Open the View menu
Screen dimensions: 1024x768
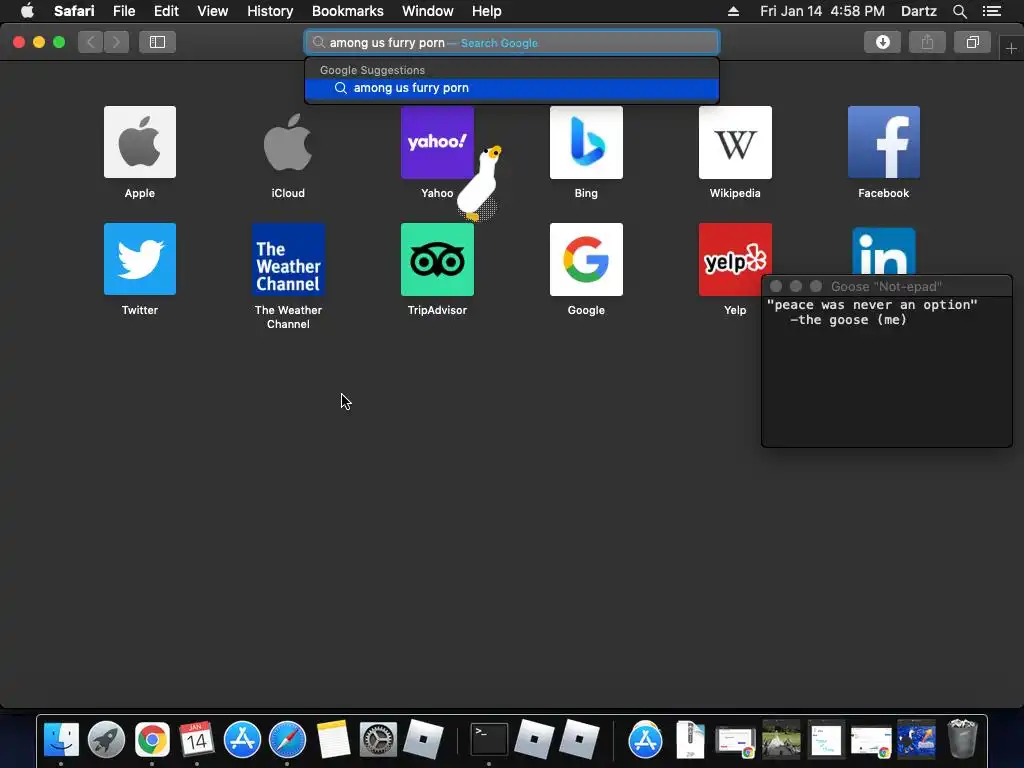tap(212, 11)
